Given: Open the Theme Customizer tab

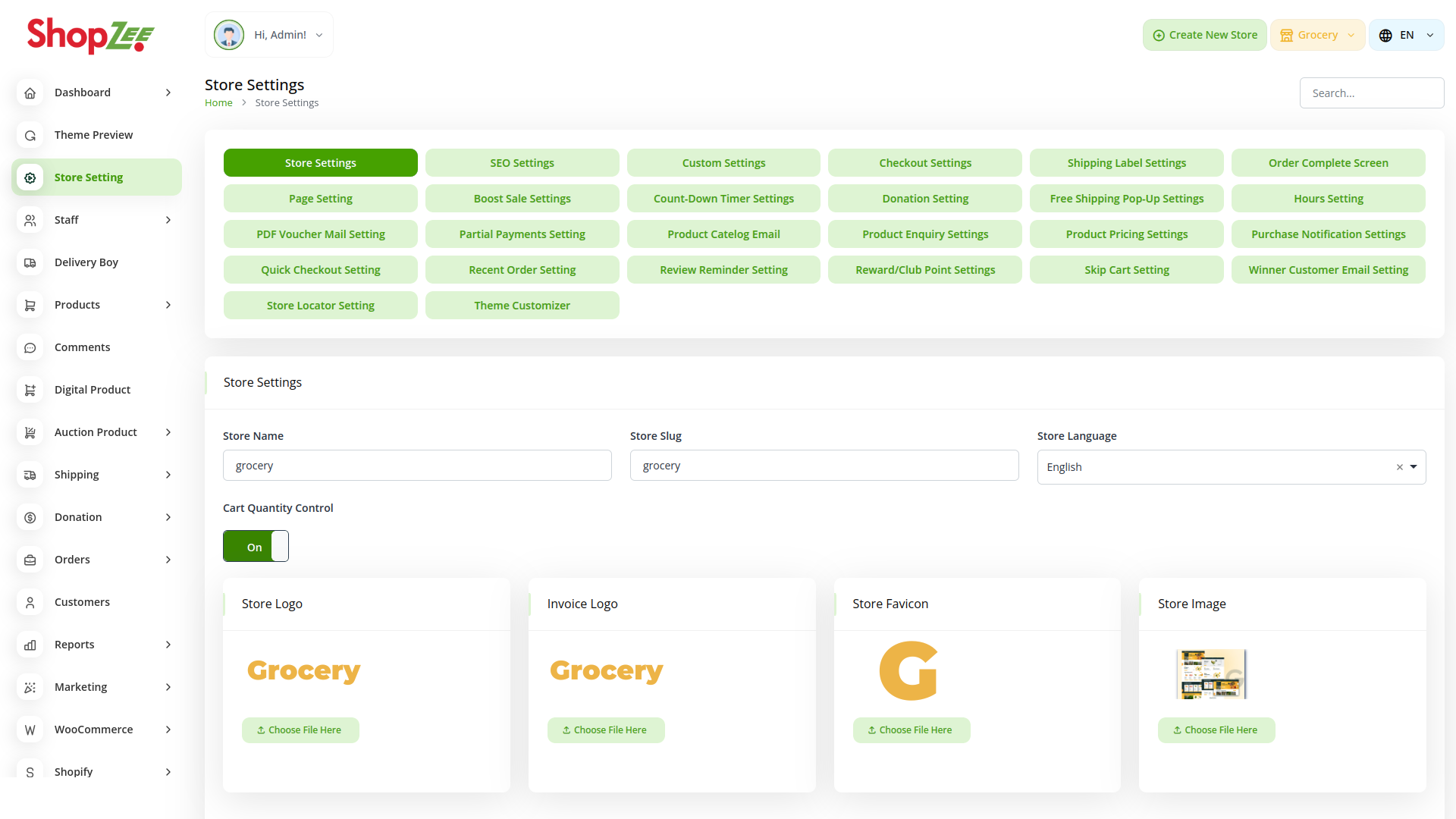Looking at the screenshot, I should (522, 306).
